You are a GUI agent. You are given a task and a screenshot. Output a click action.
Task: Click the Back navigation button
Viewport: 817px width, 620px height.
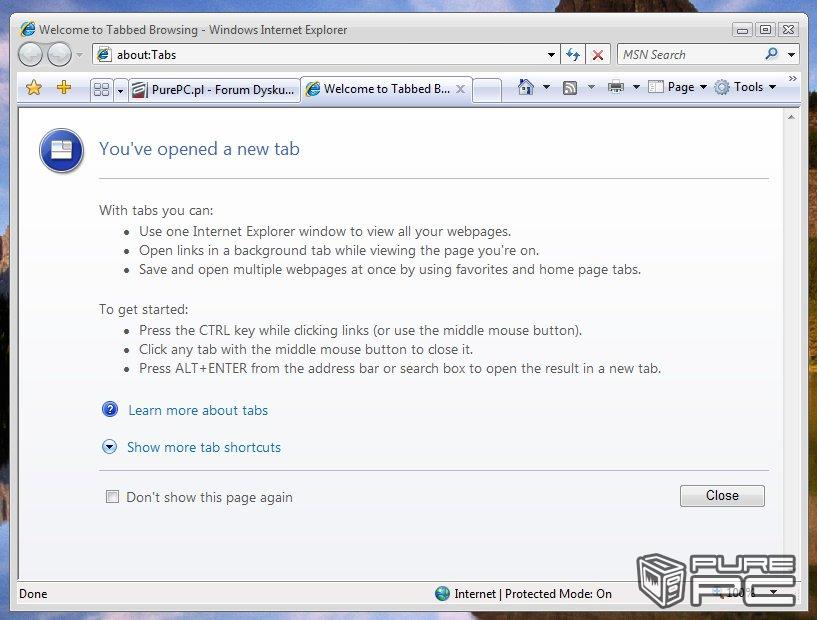pos(30,54)
